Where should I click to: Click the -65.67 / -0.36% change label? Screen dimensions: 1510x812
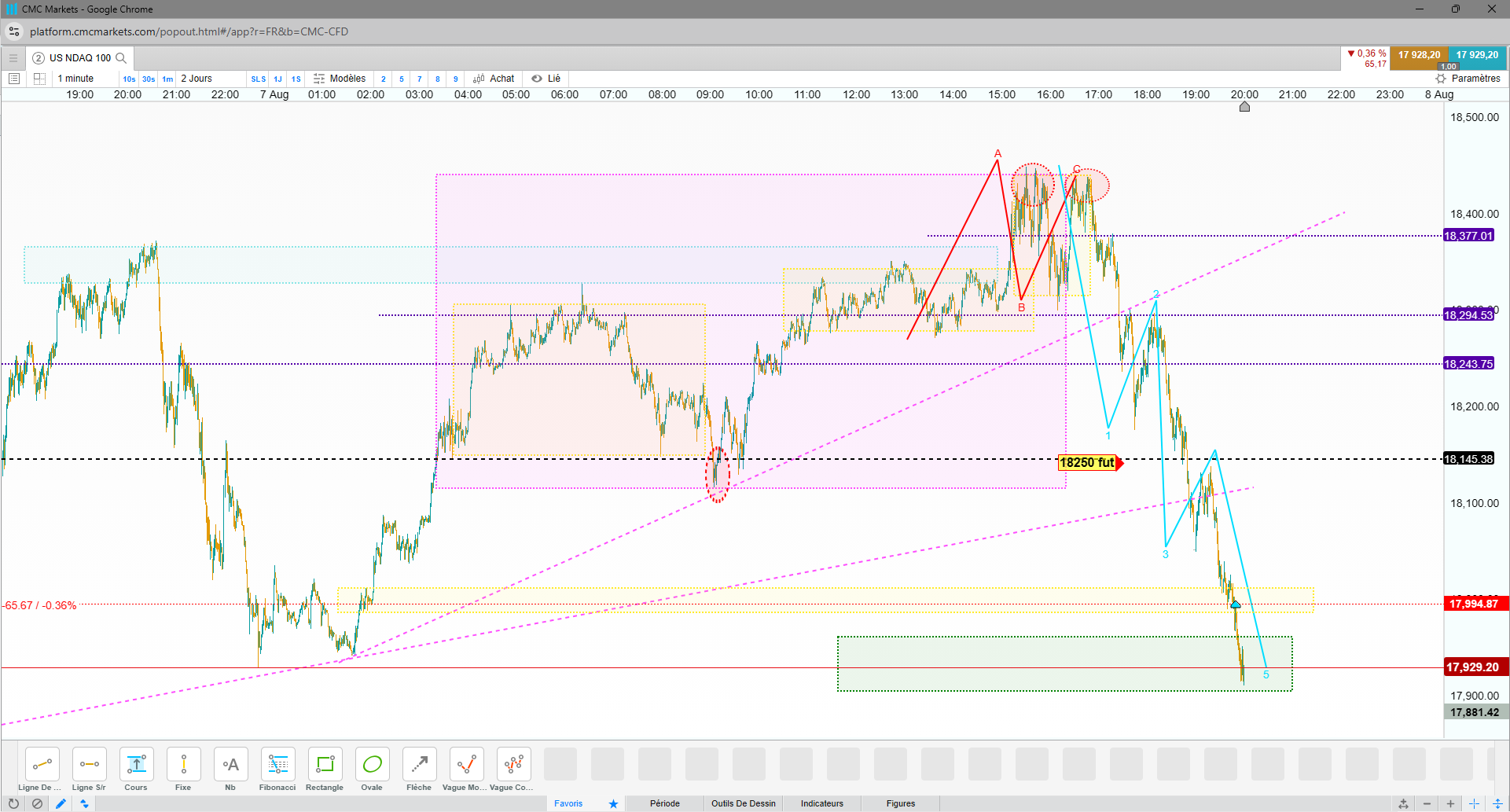pos(39,605)
